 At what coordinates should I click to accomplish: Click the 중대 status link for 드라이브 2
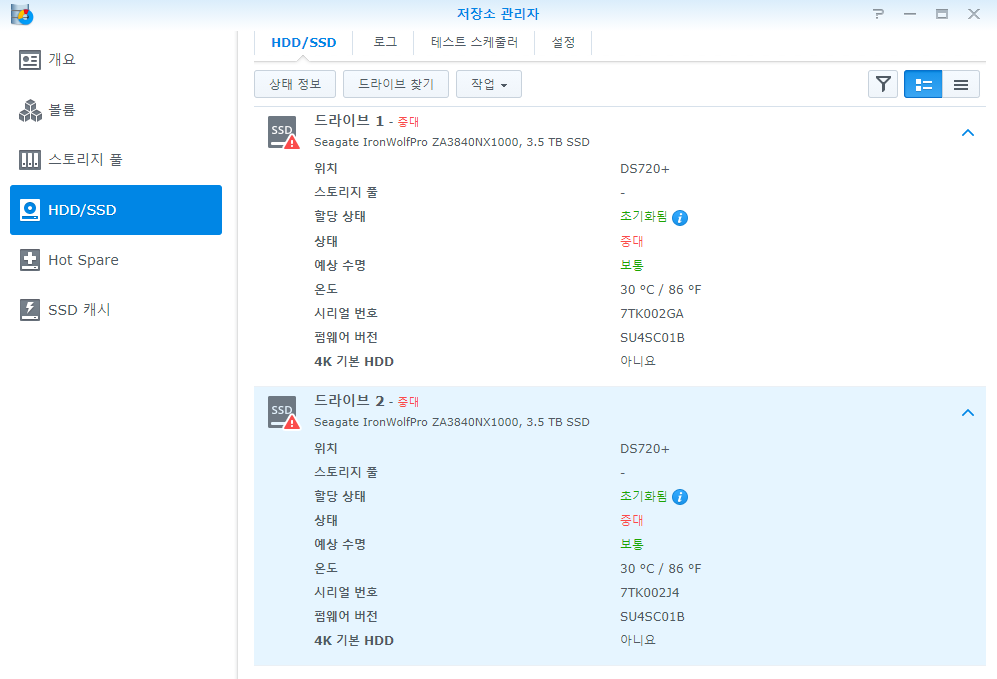[x=631, y=520]
